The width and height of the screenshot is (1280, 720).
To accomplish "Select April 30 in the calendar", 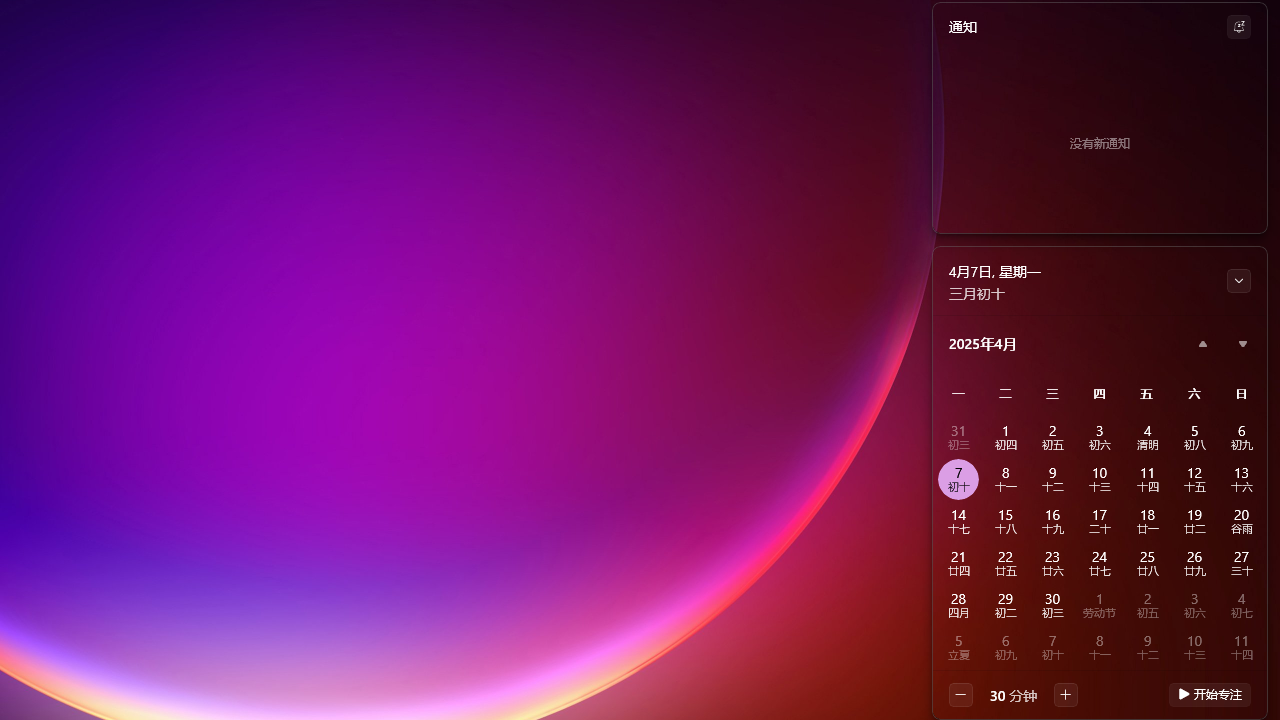I will pos(1052,606).
